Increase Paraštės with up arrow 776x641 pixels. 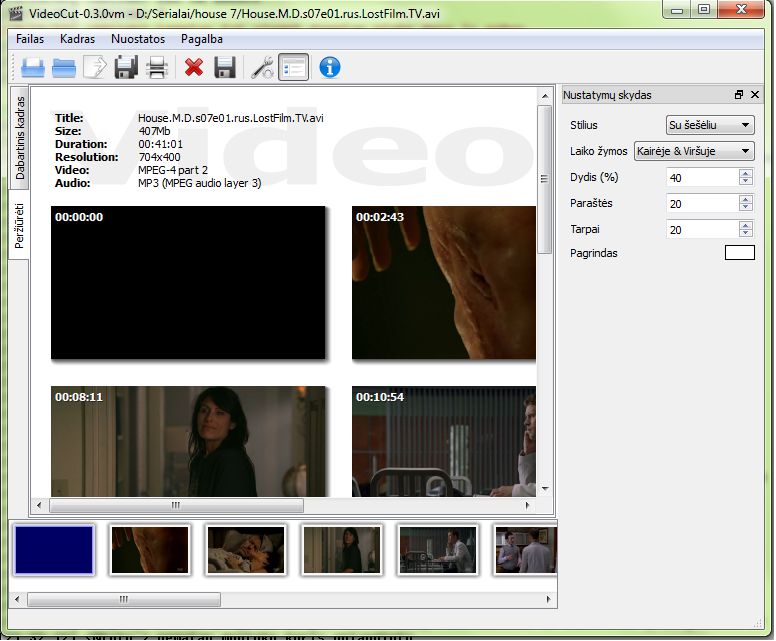point(746,199)
